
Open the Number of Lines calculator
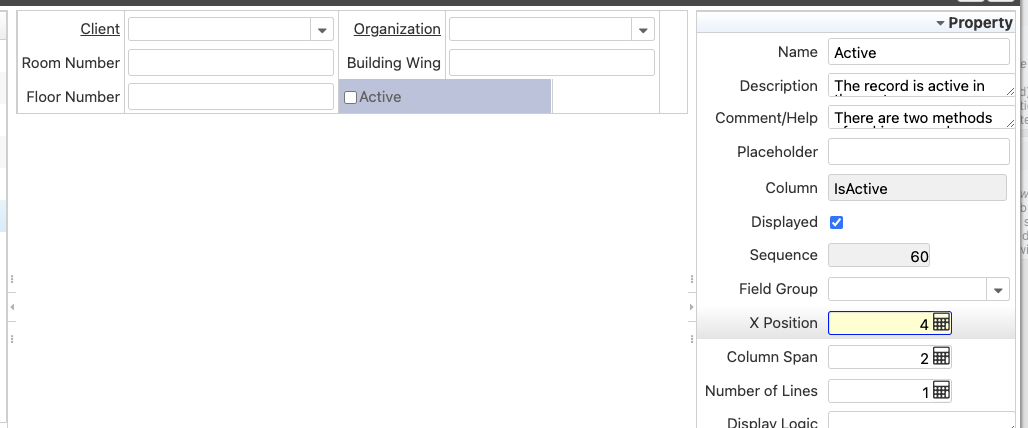941,391
